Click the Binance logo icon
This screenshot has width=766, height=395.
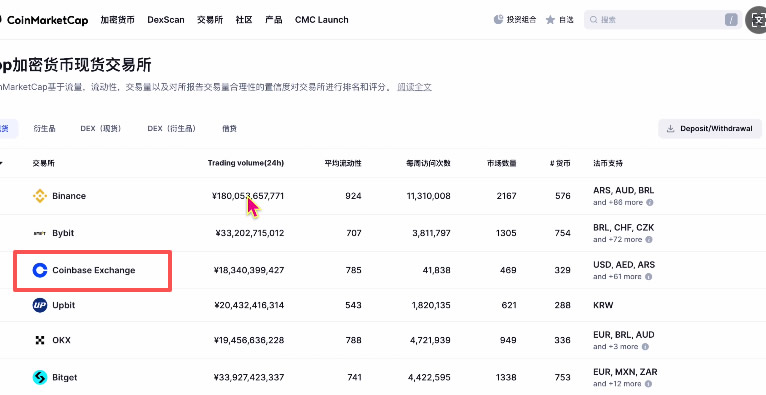[x=40, y=196]
